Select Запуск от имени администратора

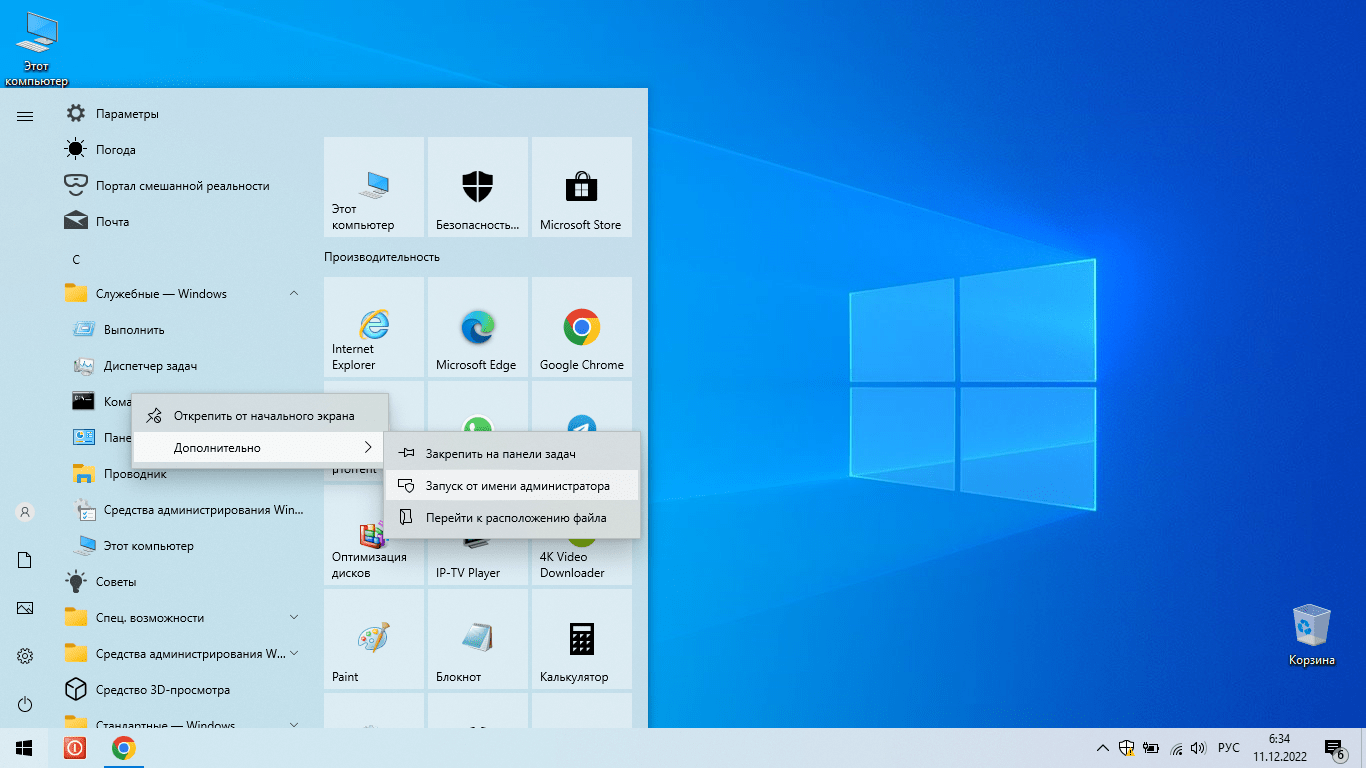[517, 486]
